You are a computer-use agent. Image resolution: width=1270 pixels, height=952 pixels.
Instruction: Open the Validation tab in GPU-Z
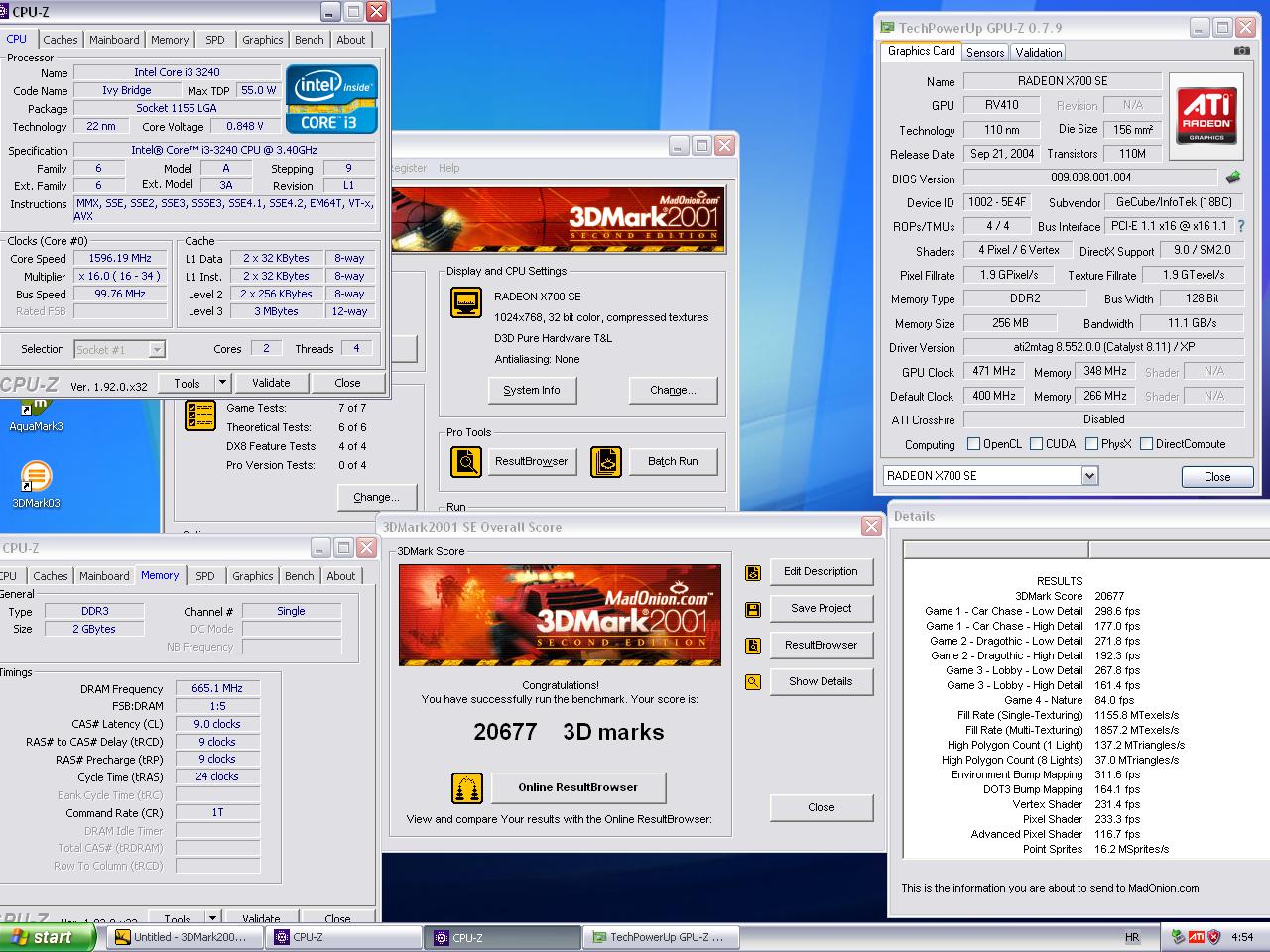pyautogui.click(x=1039, y=53)
